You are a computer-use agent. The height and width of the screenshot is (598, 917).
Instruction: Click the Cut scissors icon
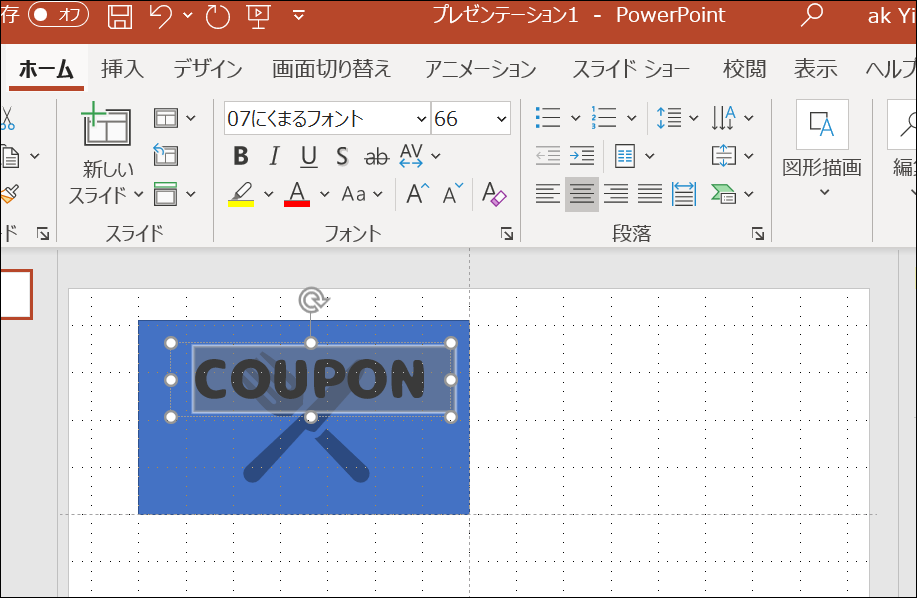(x=7, y=118)
